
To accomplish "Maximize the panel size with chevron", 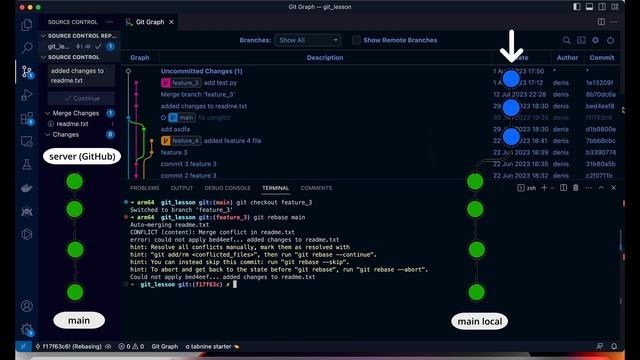I will [601, 188].
